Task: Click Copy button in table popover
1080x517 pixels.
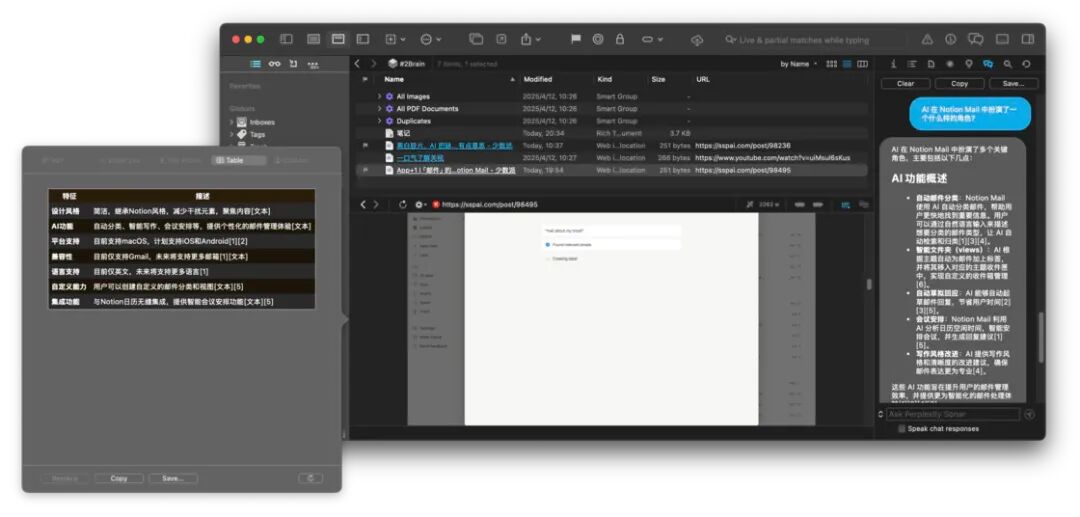Action: (x=118, y=478)
